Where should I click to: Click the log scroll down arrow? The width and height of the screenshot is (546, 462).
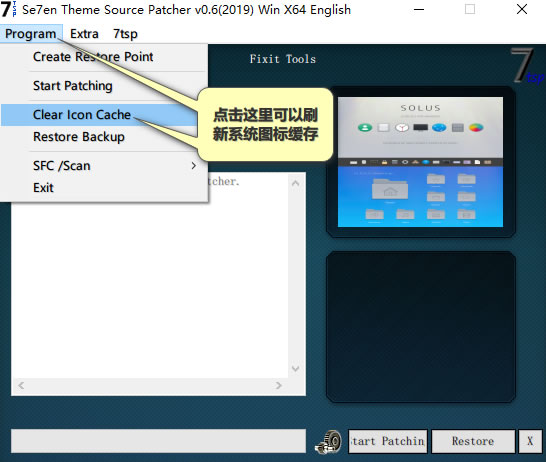[296, 369]
